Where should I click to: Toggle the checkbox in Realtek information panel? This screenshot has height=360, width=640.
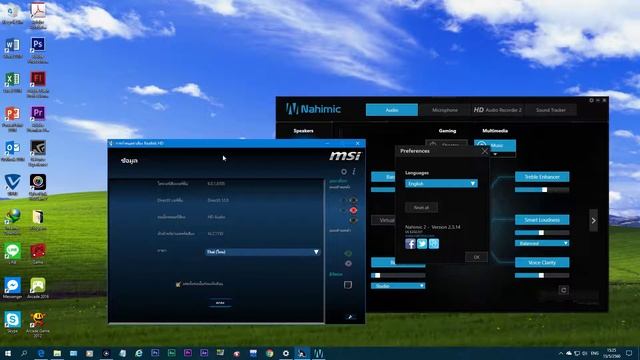pyautogui.click(x=178, y=284)
